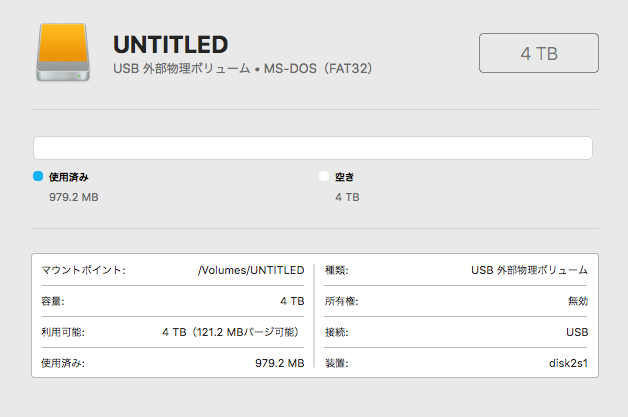
Task: Click the 装置 value disk2s1
Action: pos(568,363)
